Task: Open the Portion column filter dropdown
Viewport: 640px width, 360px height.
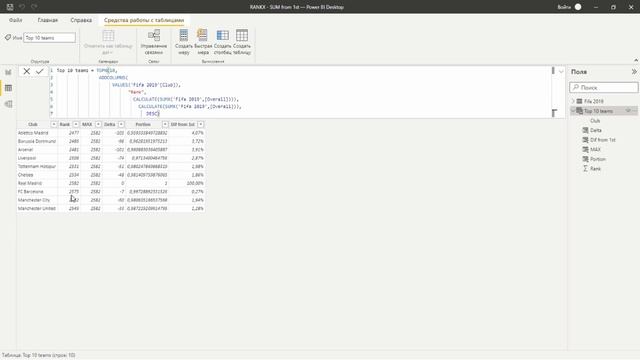Action: click(165, 124)
